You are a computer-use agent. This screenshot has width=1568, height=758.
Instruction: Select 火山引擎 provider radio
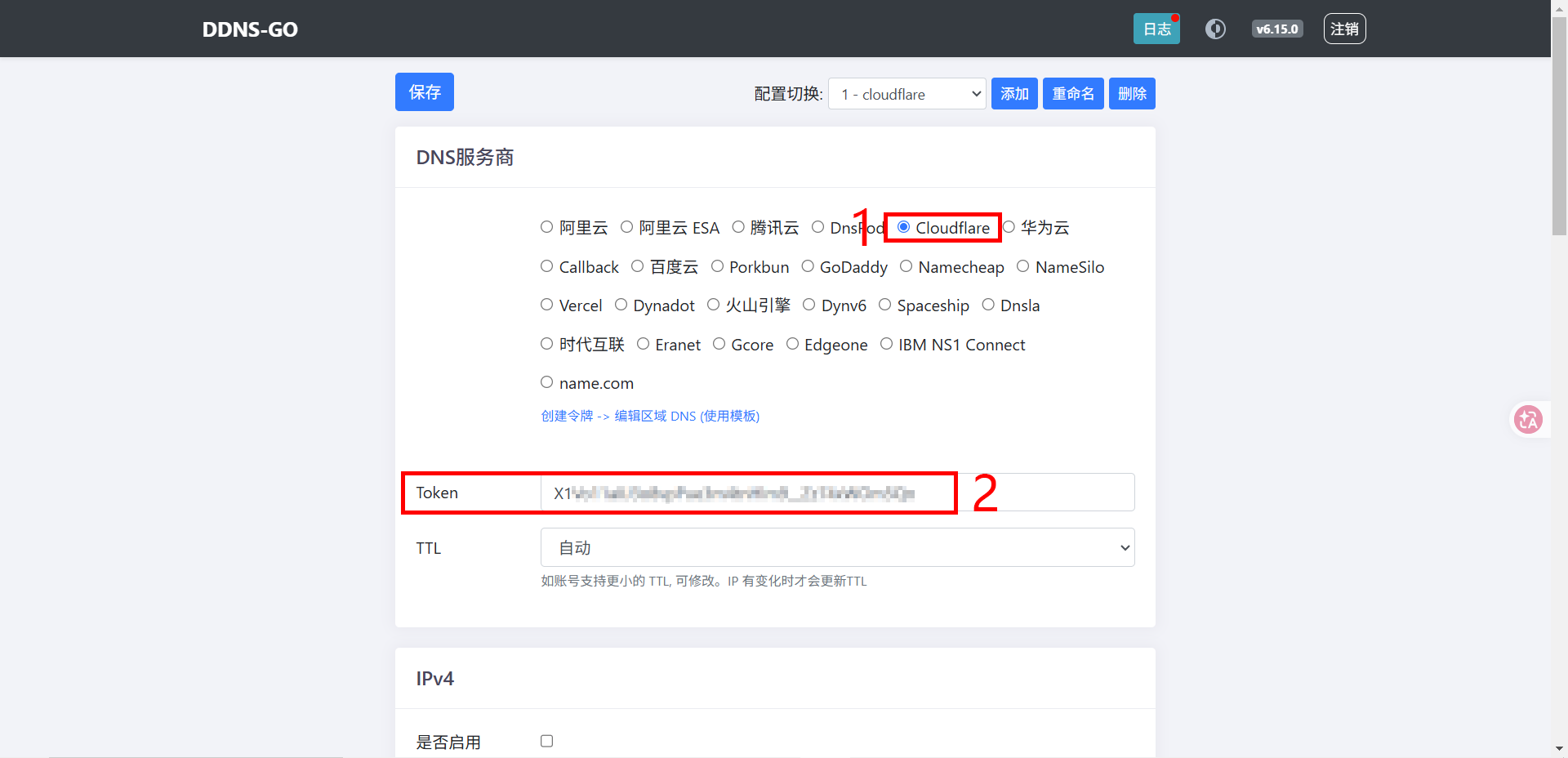pyautogui.click(x=713, y=305)
